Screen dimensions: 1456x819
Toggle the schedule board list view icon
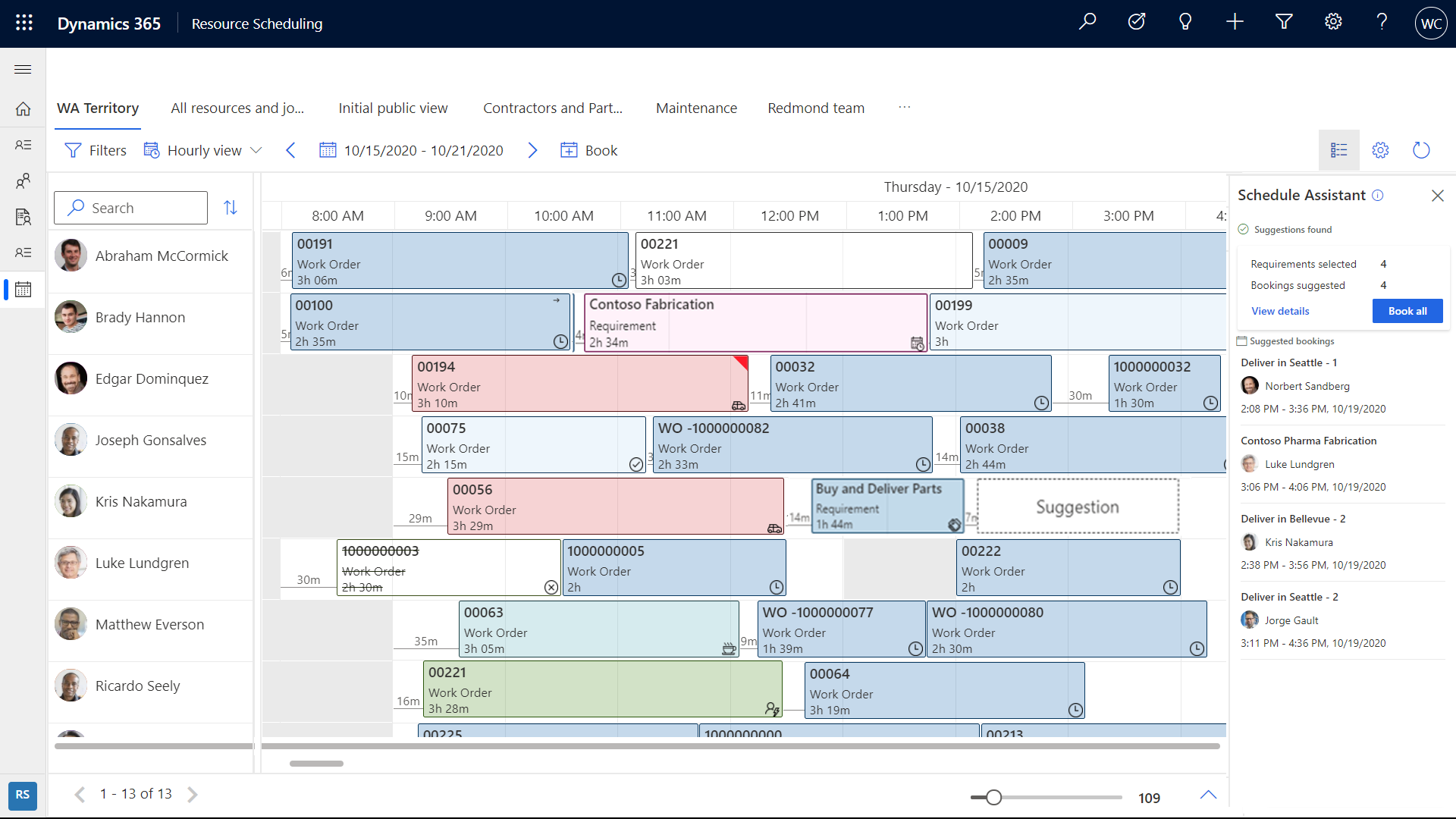tap(1338, 150)
